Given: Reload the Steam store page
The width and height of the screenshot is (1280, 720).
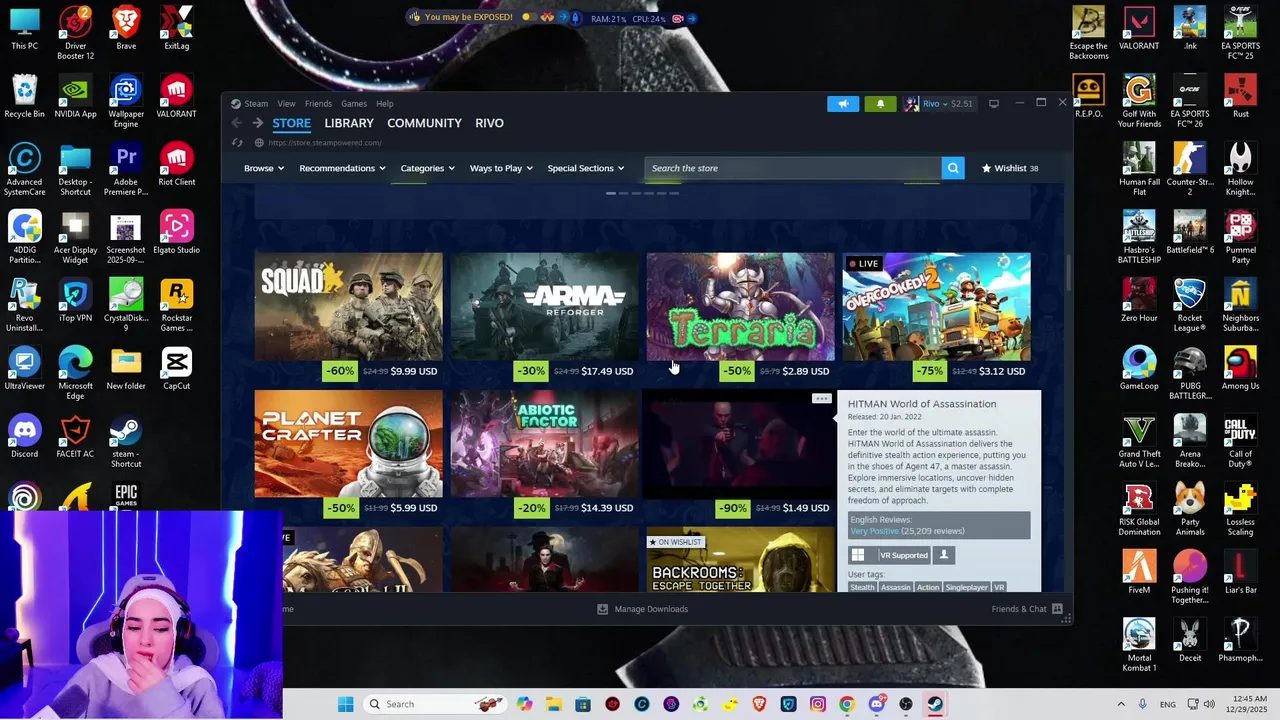Looking at the screenshot, I should click(237, 143).
